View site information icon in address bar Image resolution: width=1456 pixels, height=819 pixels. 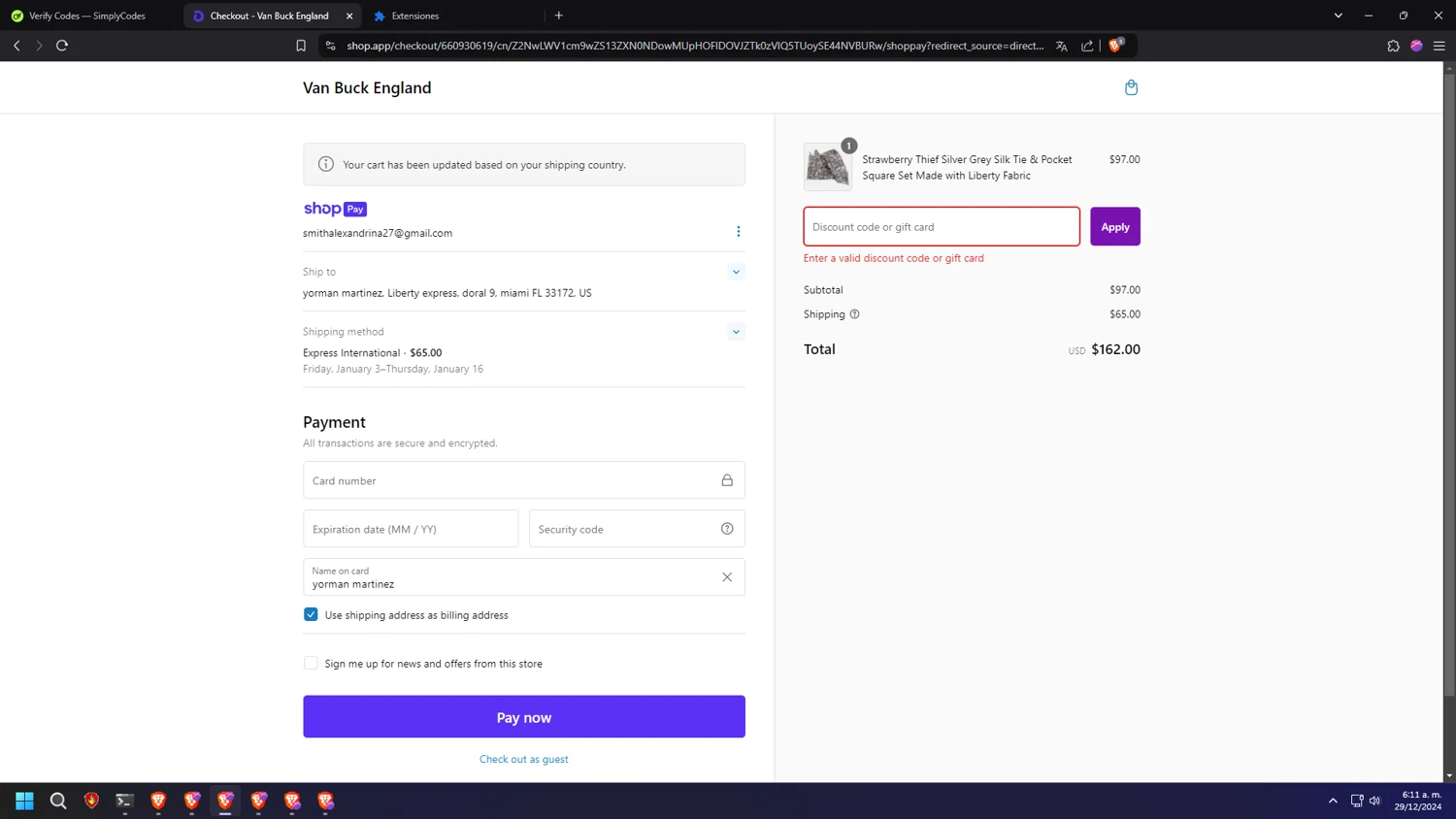[330, 46]
